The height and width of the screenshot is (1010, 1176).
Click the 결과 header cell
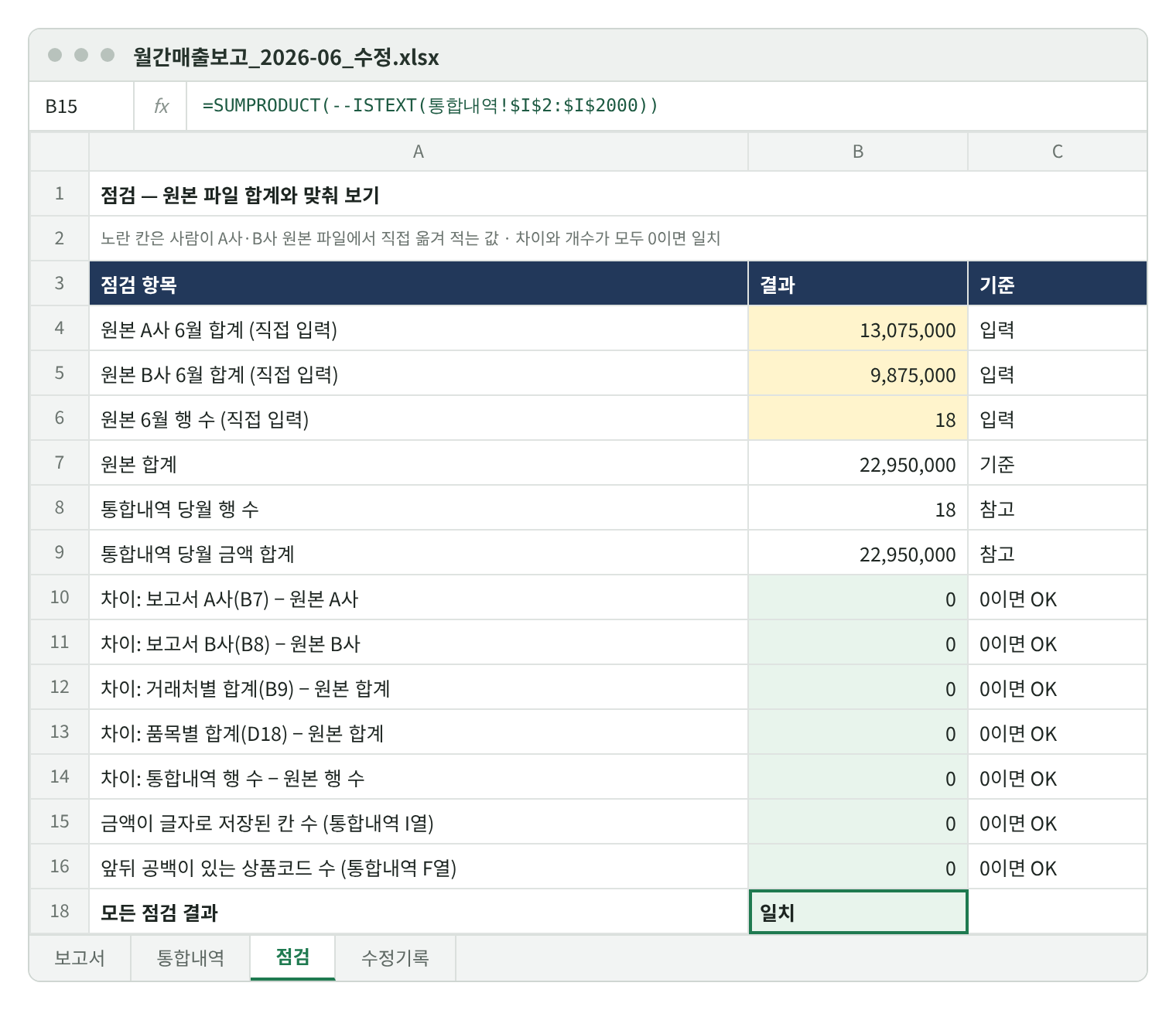(x=858, y=284)
